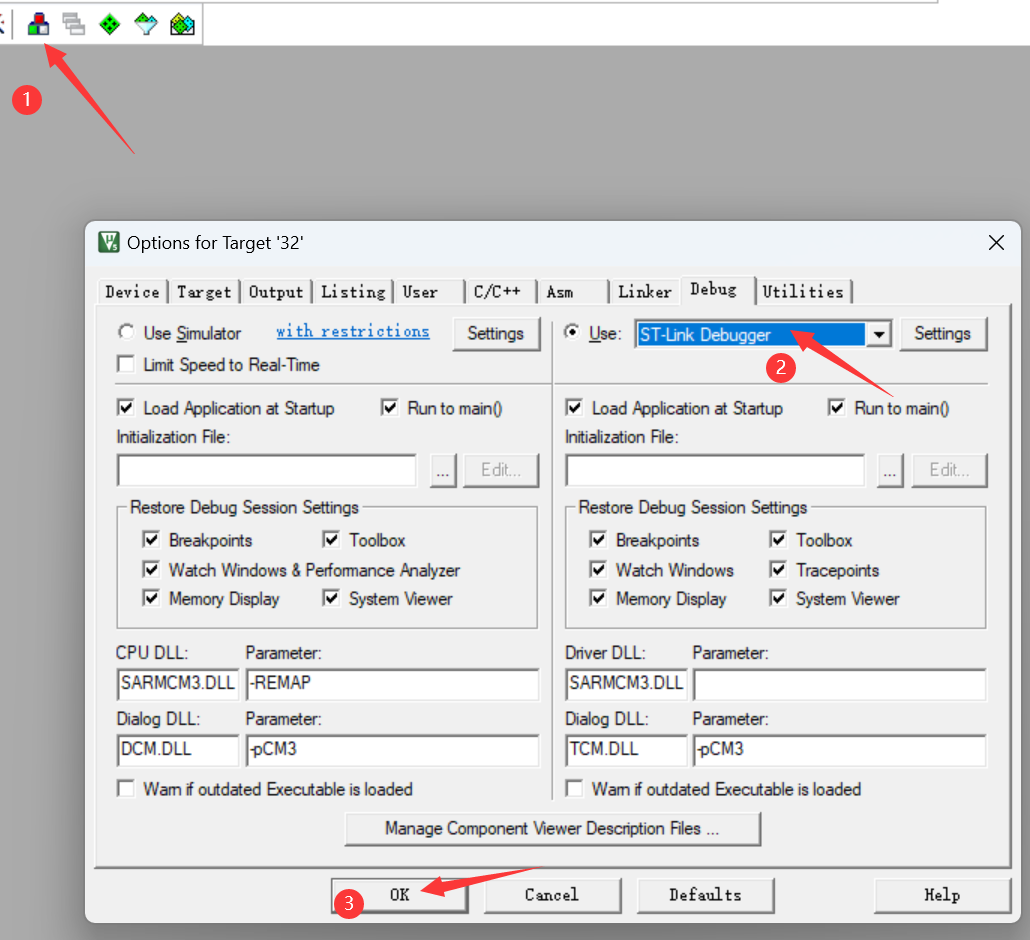Toggle ST-Link Load Application at Startup
Image resolution: width=1030 pixels, height=940 pixels.
[x=574, y=408]
